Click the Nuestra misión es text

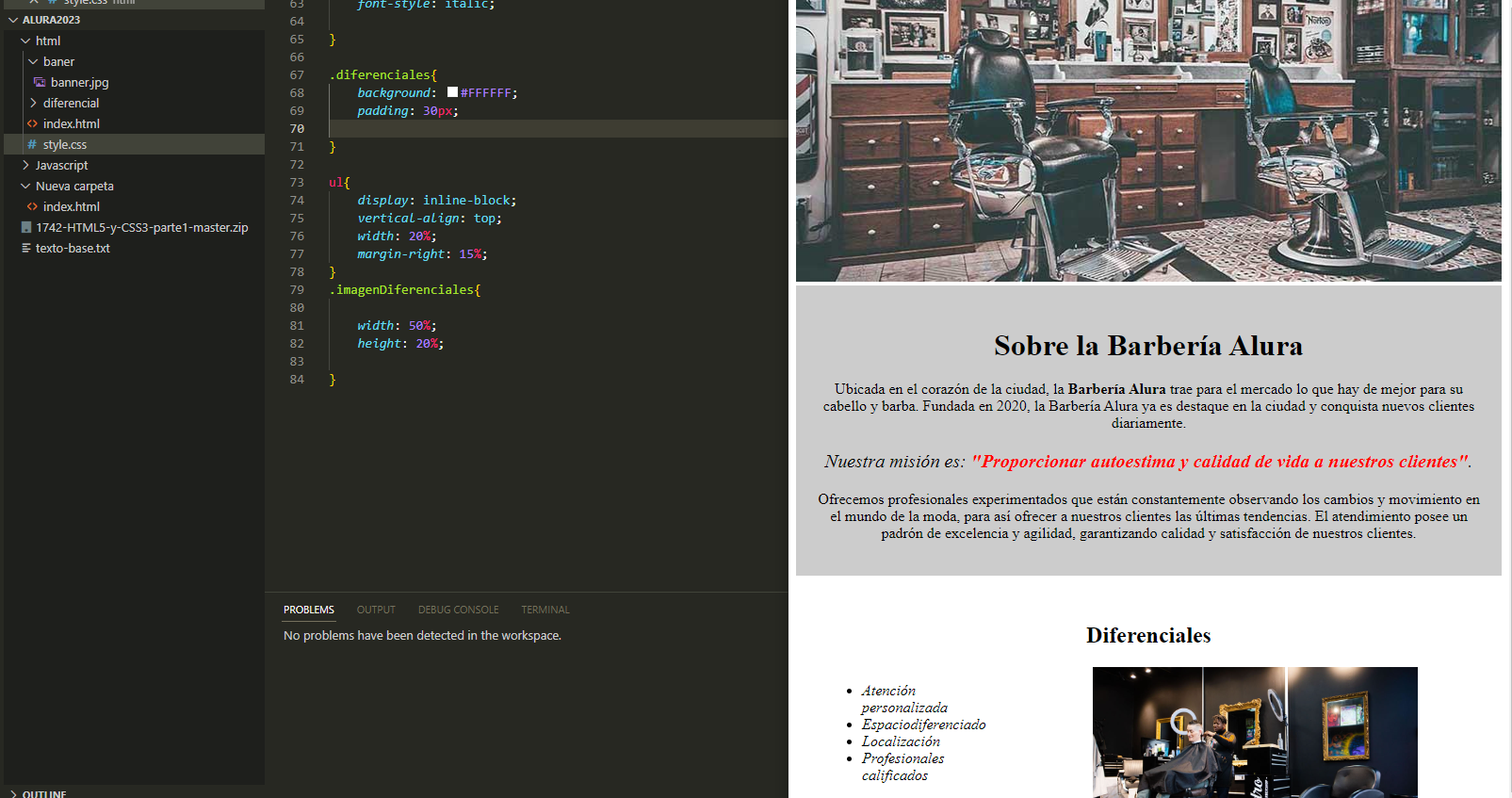click(x=895, y=462)
